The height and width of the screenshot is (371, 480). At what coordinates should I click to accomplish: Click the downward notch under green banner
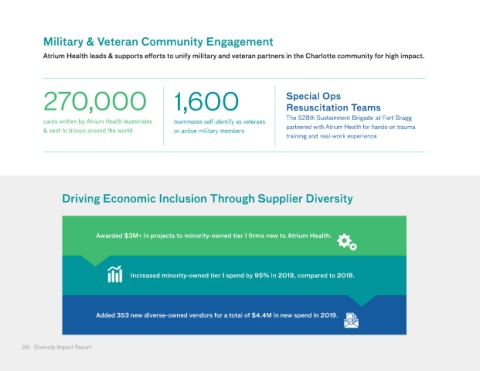(95, 261)
